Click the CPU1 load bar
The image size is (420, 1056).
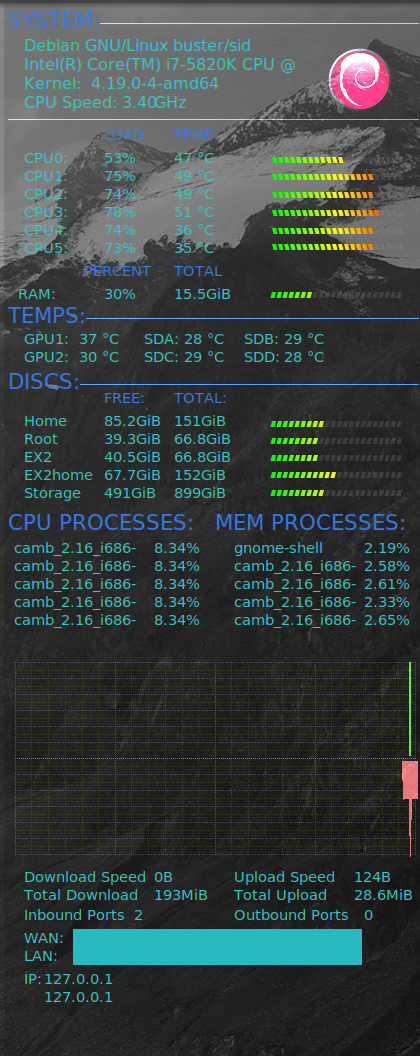[x=337, y=177]
